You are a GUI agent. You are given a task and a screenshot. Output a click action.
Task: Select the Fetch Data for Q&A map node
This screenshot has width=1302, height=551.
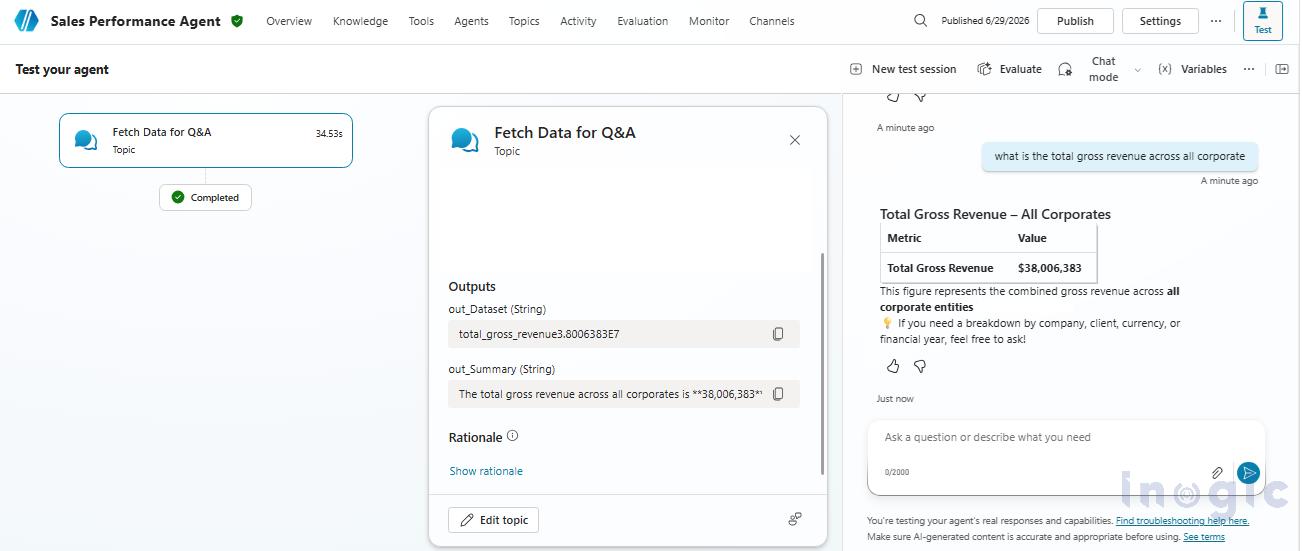click(x=206, y=140)
